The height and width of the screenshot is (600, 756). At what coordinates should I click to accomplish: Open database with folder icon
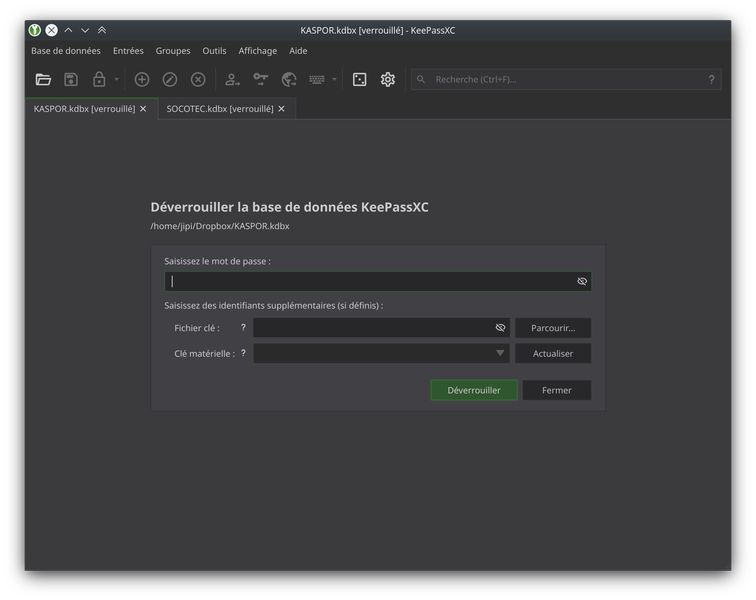[x=43, y=80]
